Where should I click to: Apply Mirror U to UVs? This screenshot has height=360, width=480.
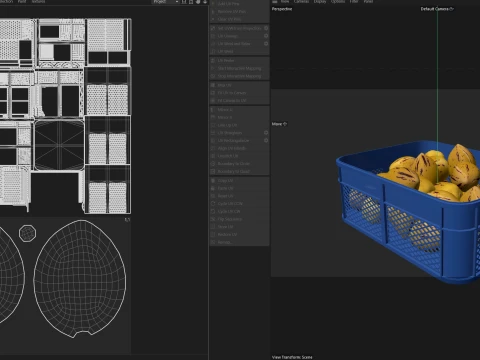point(239,110)
